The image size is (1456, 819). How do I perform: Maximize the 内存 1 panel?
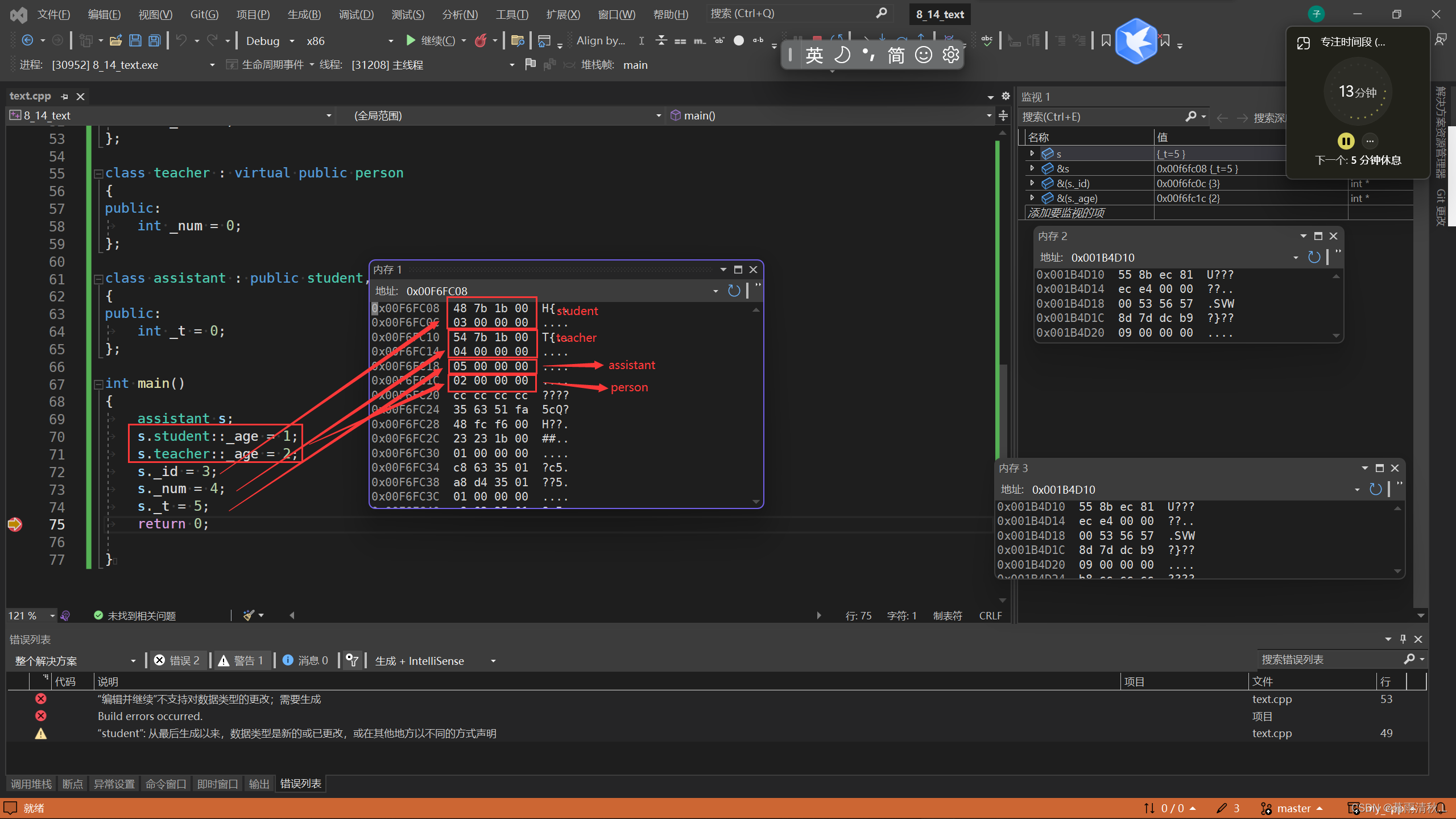click(738, 270)
